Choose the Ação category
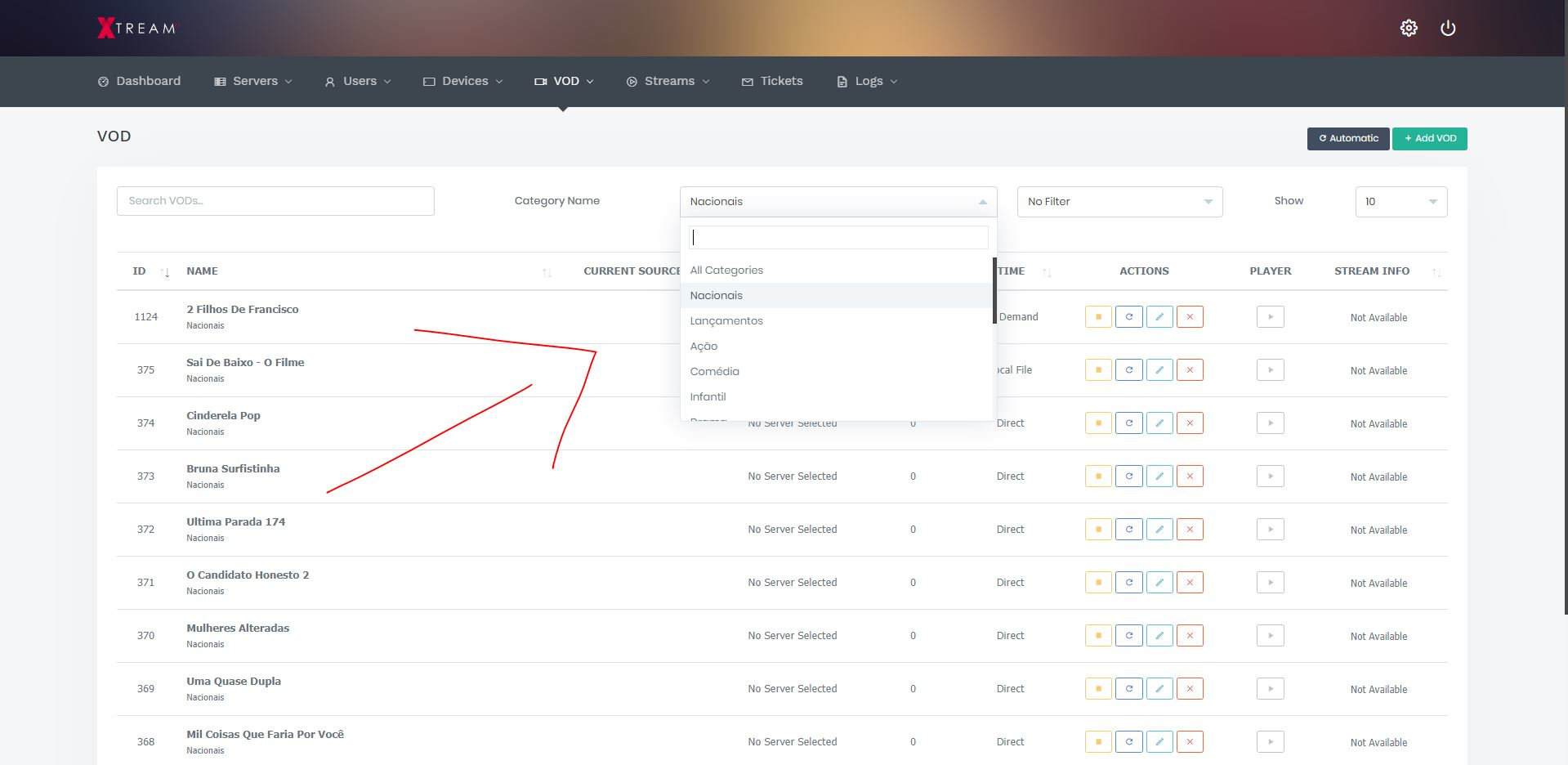Viewport: 1568px width, 765px height. [837, 347]
